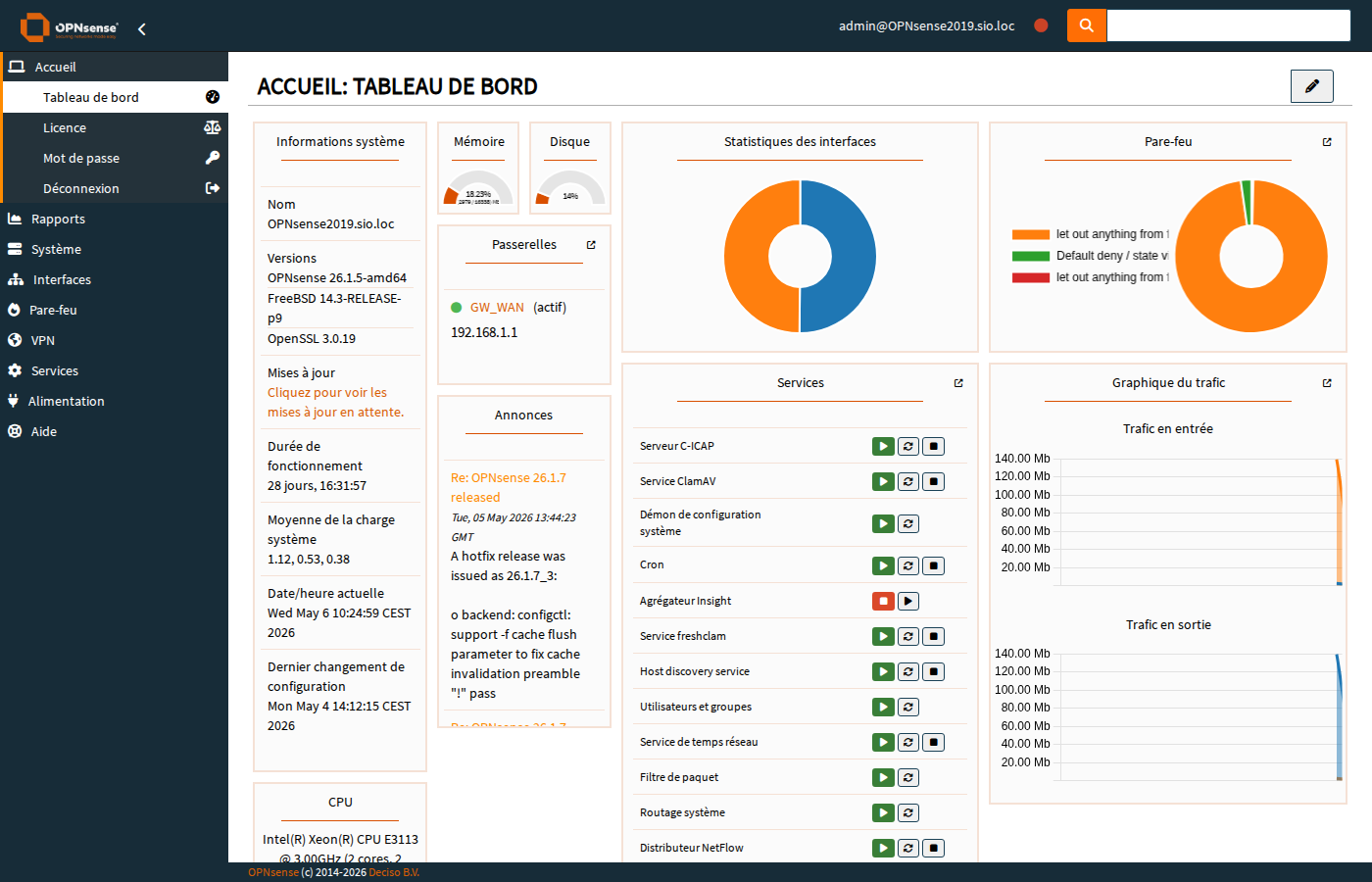Click the Deciso B.V. footer link
Image resolution: width=1372 pixels, height=882 pixels.
tap(394, 872)
